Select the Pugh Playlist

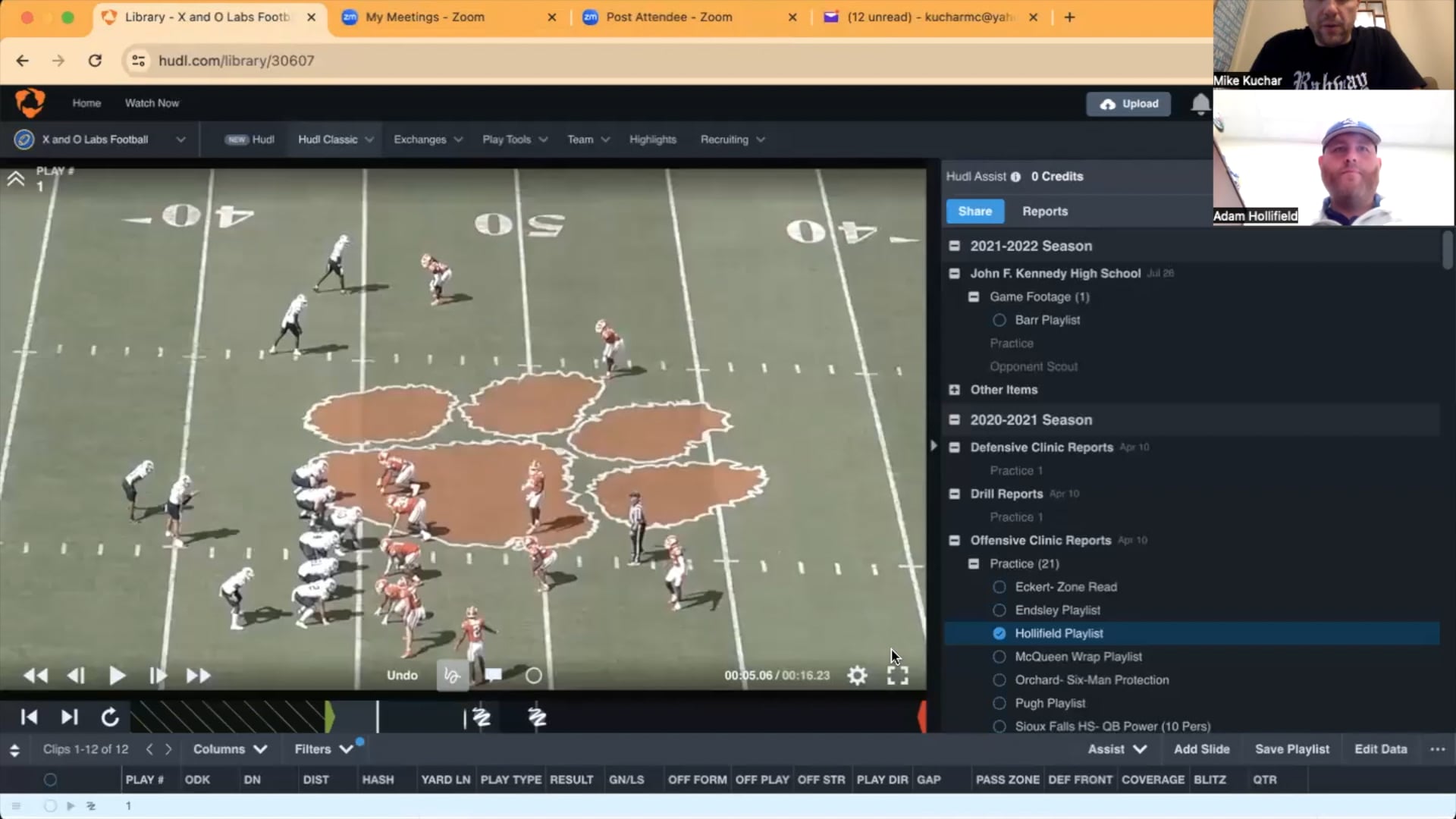click(999, 703)
